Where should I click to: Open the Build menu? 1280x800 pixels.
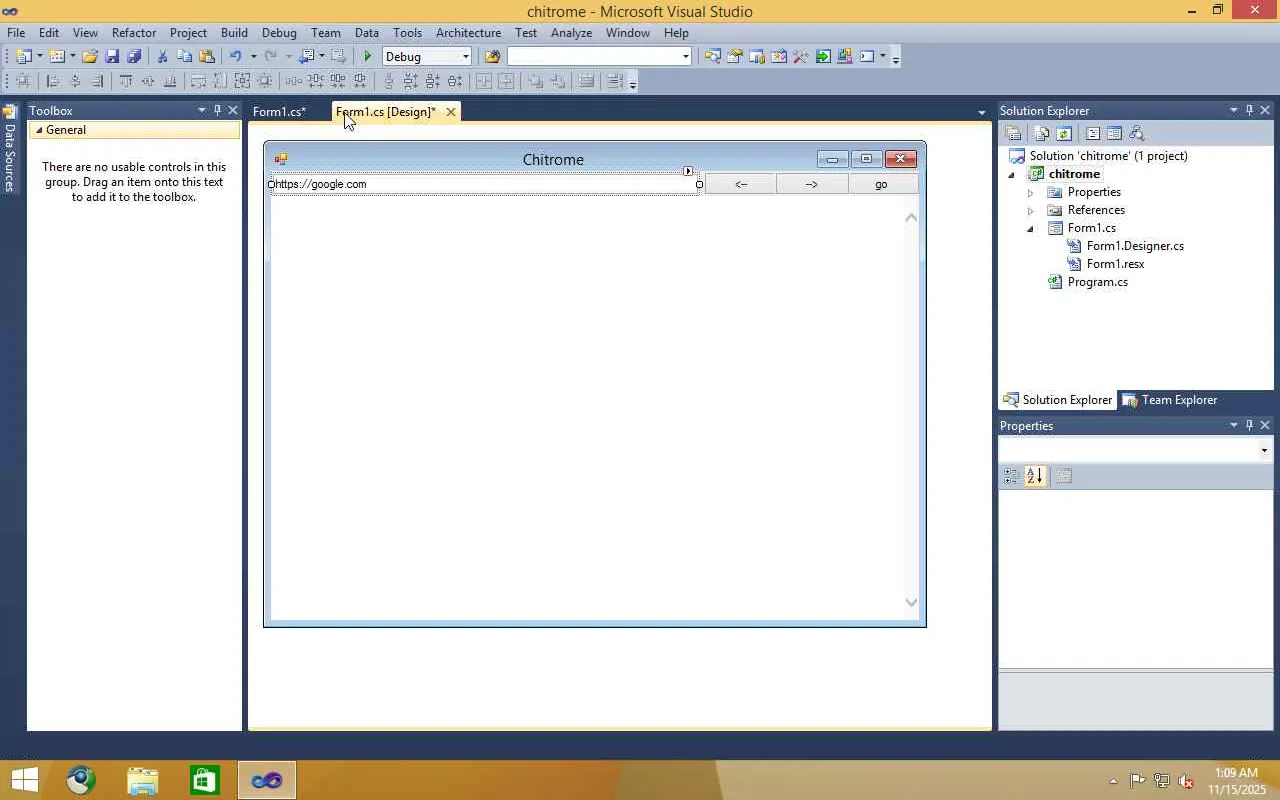tap(234, 32)
